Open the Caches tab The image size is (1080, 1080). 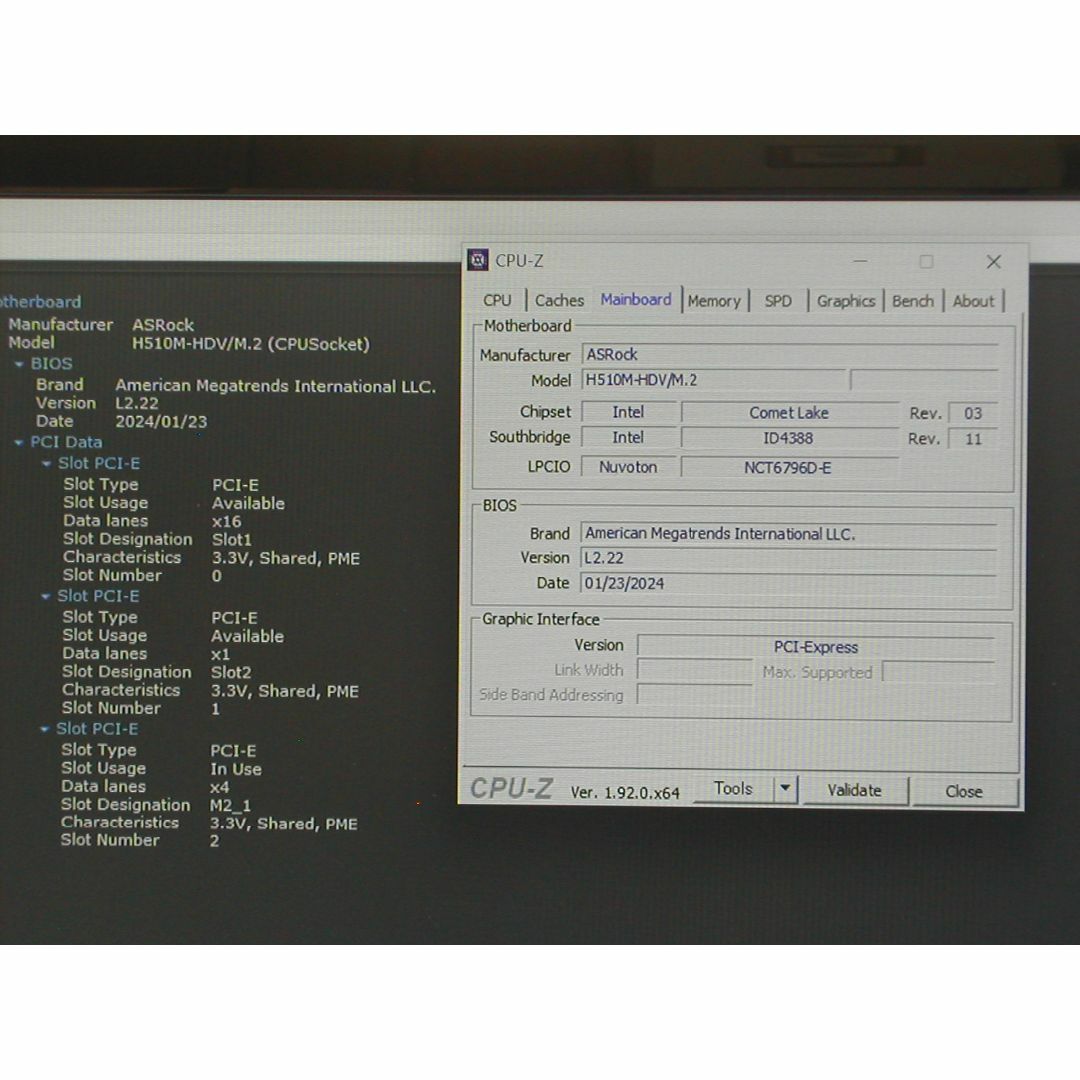pyautogui.click(x=559, y=300)
